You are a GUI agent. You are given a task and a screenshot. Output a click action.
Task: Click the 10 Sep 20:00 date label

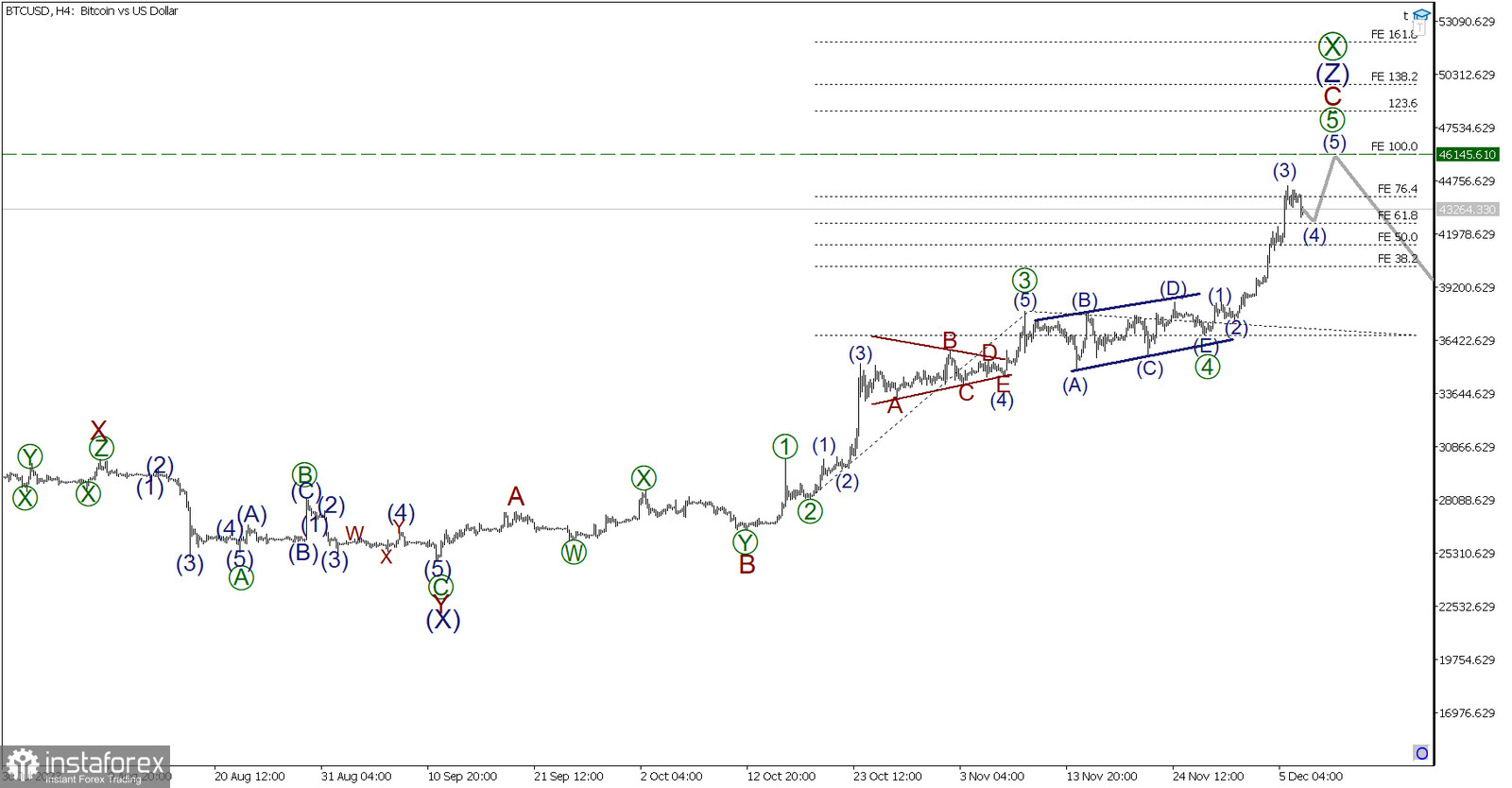pyautogui.click(x=462, y=777)
